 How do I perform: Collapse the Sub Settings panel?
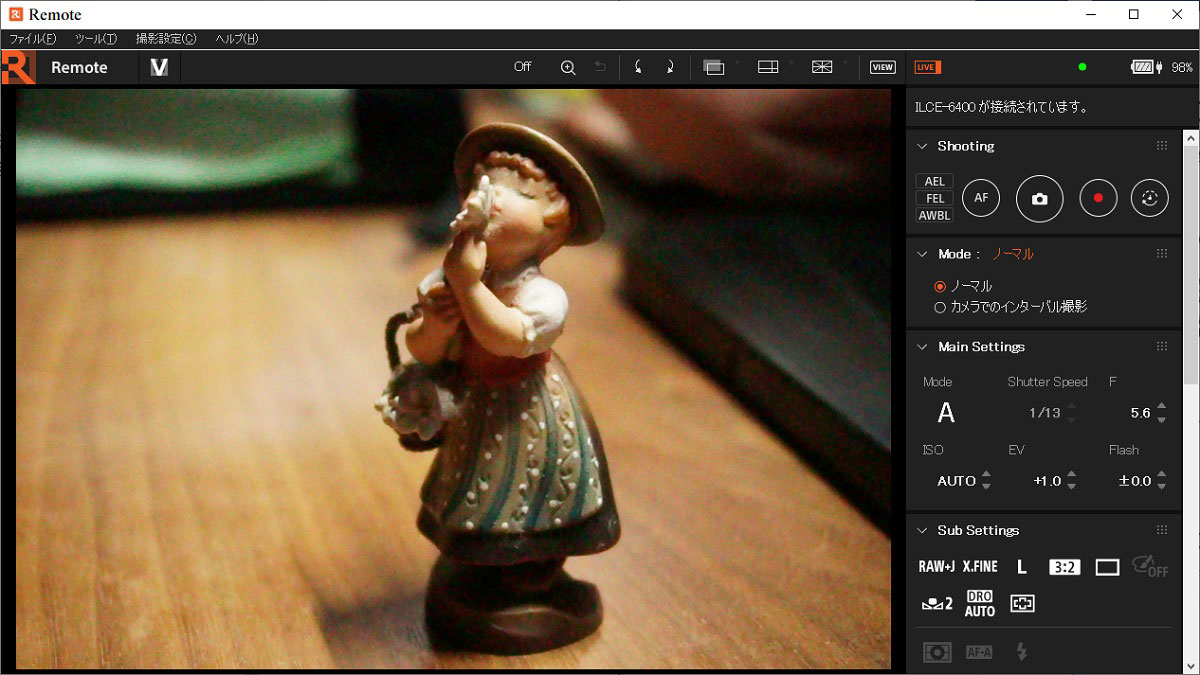[x=923, y=531]
